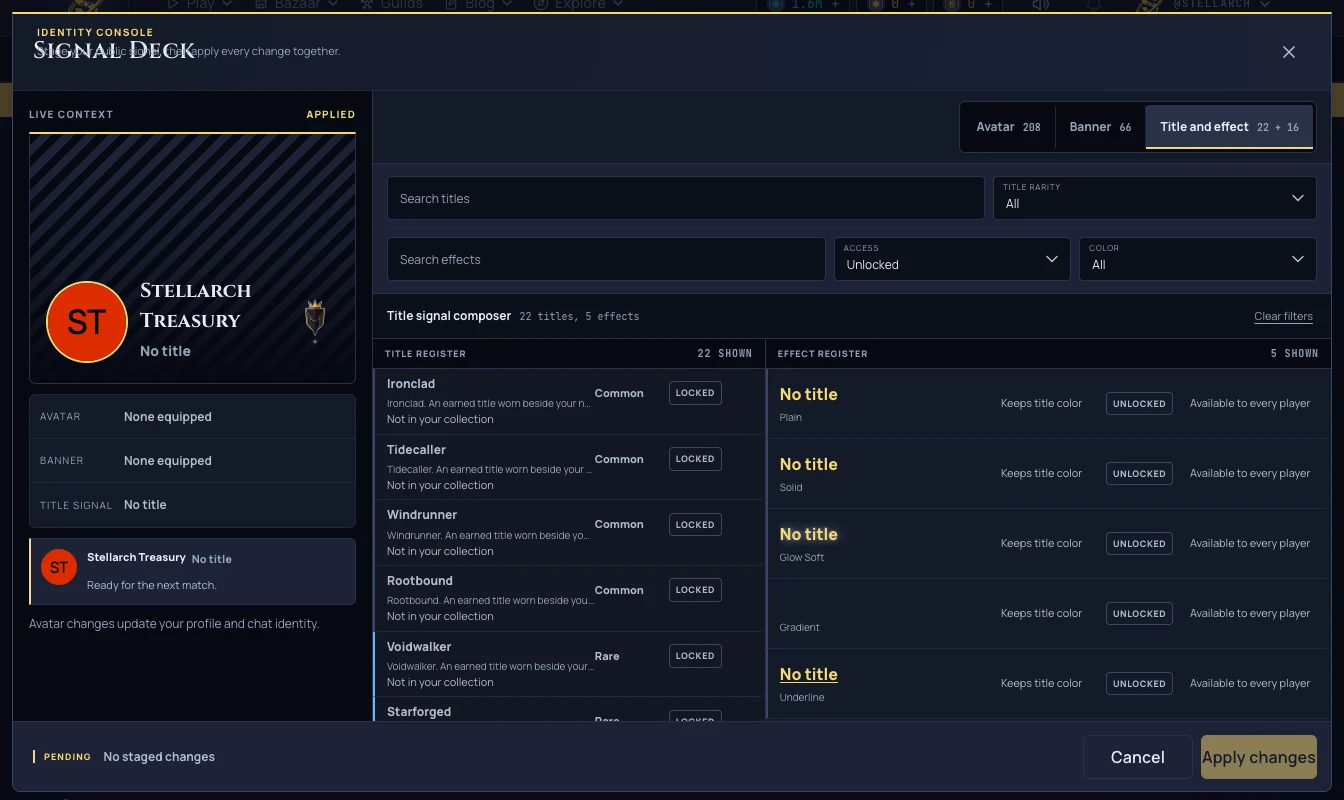Click the TITLE REGISTER column header

(x=425, y=353)
